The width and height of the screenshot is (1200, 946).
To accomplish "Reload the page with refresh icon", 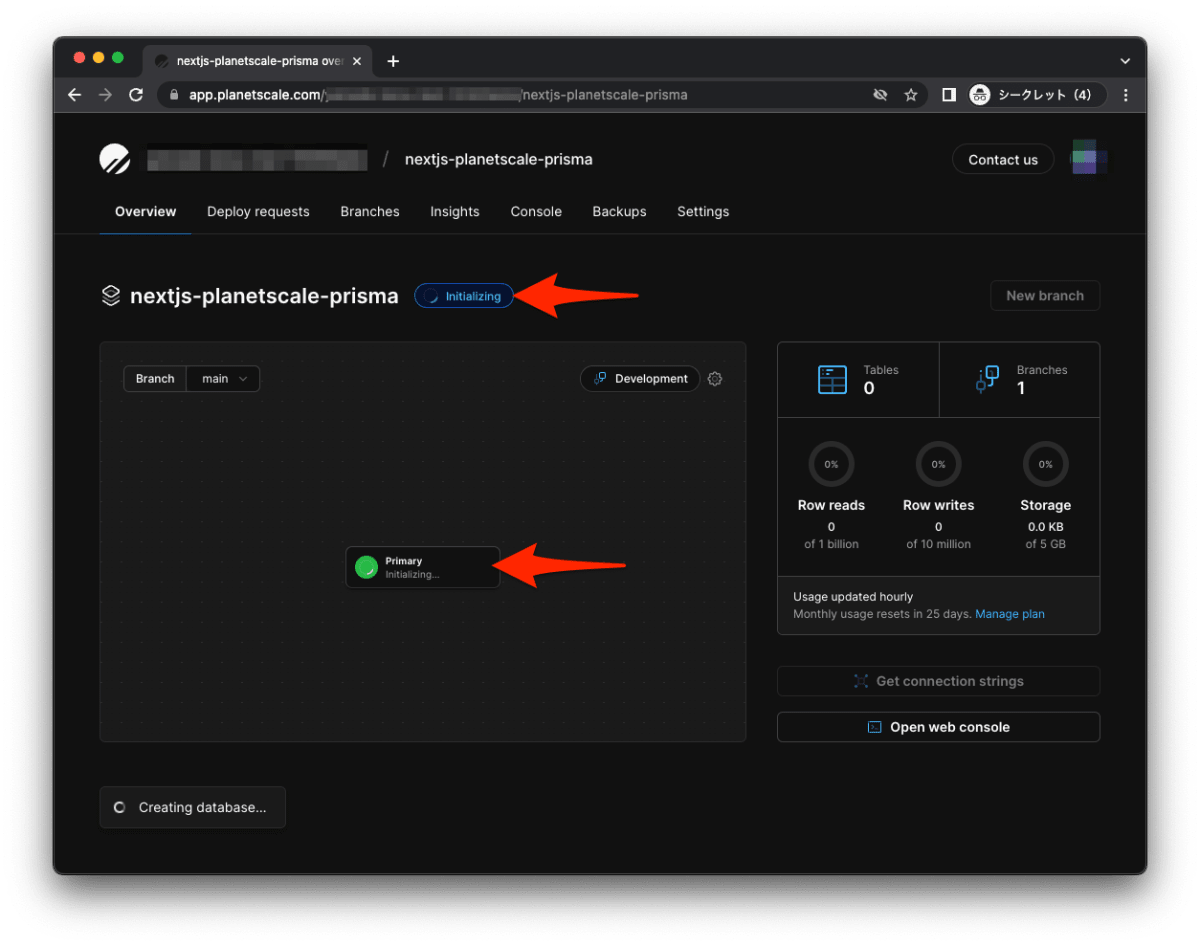I will (x=136, y=95).
